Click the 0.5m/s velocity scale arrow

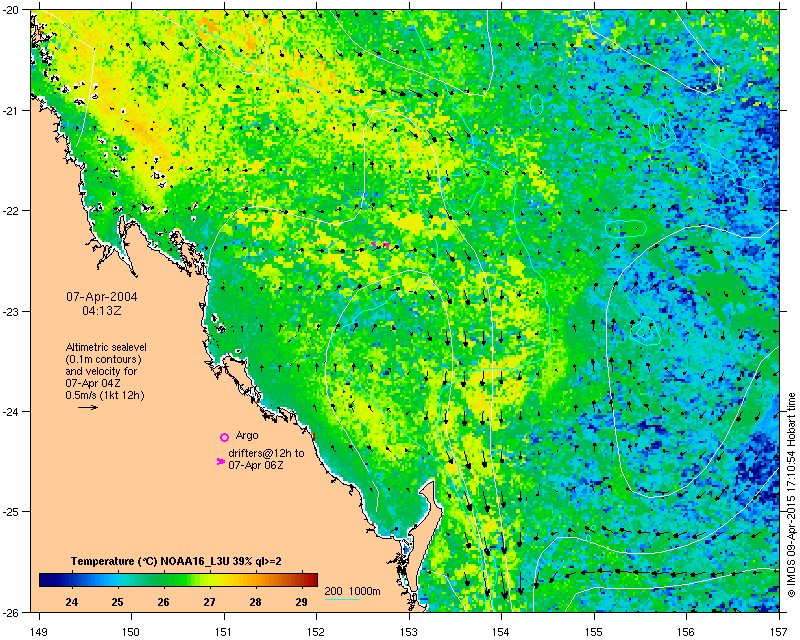(88, 407)
